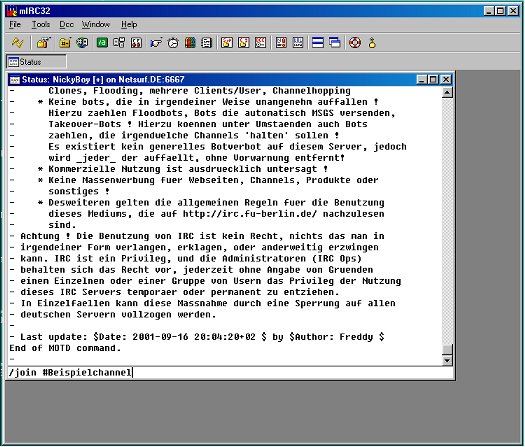Click the green /a Aliases icon

pos(102,43)
